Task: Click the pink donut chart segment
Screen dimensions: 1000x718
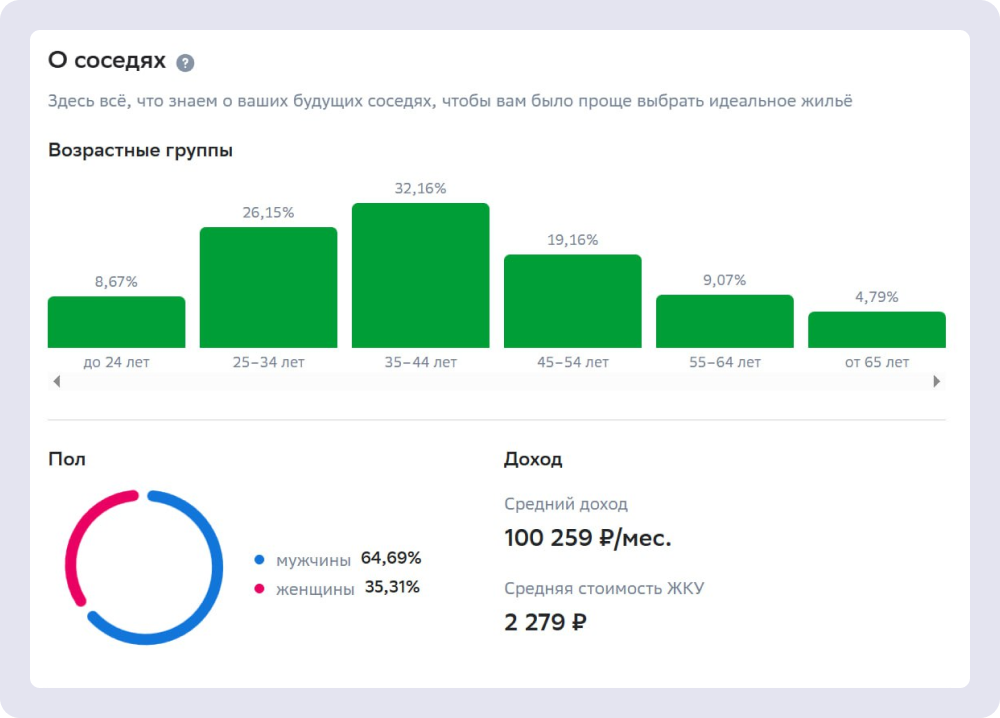Action: (x=78, y=540)
